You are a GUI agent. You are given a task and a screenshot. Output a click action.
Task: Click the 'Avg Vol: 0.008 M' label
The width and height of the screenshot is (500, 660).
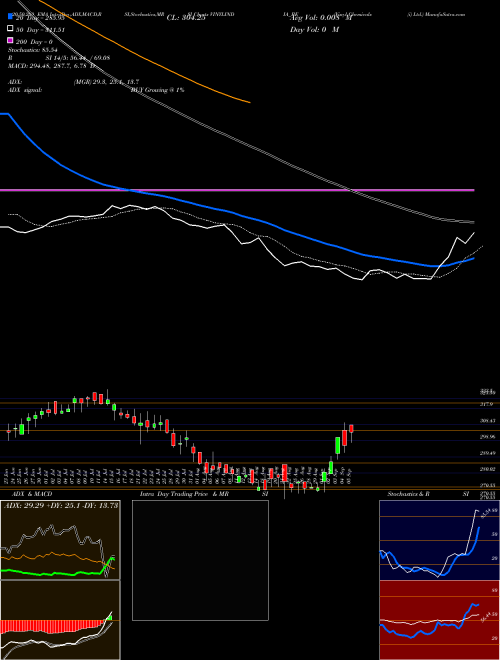click(321, 18)
